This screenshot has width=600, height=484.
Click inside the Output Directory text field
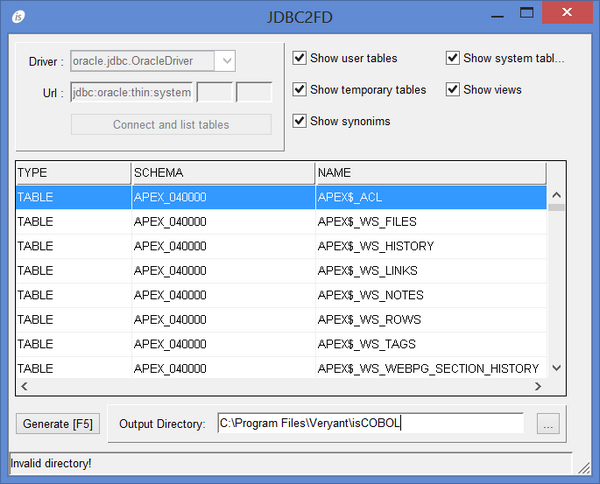370,424
